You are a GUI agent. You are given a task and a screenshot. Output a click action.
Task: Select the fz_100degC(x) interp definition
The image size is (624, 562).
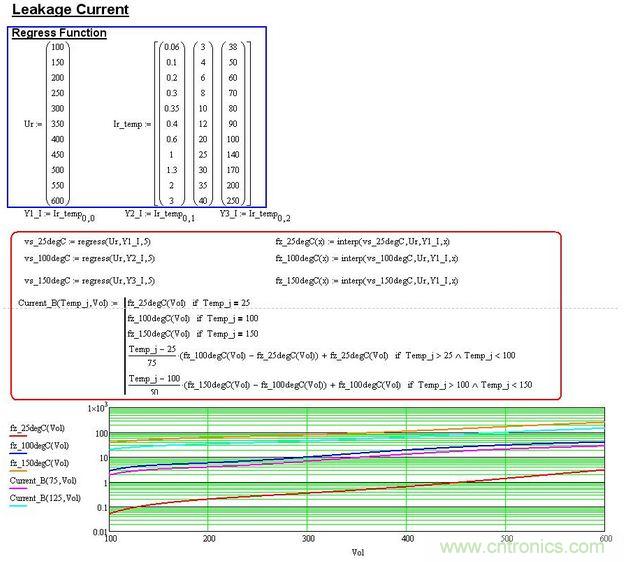click(x=367, y=259)
